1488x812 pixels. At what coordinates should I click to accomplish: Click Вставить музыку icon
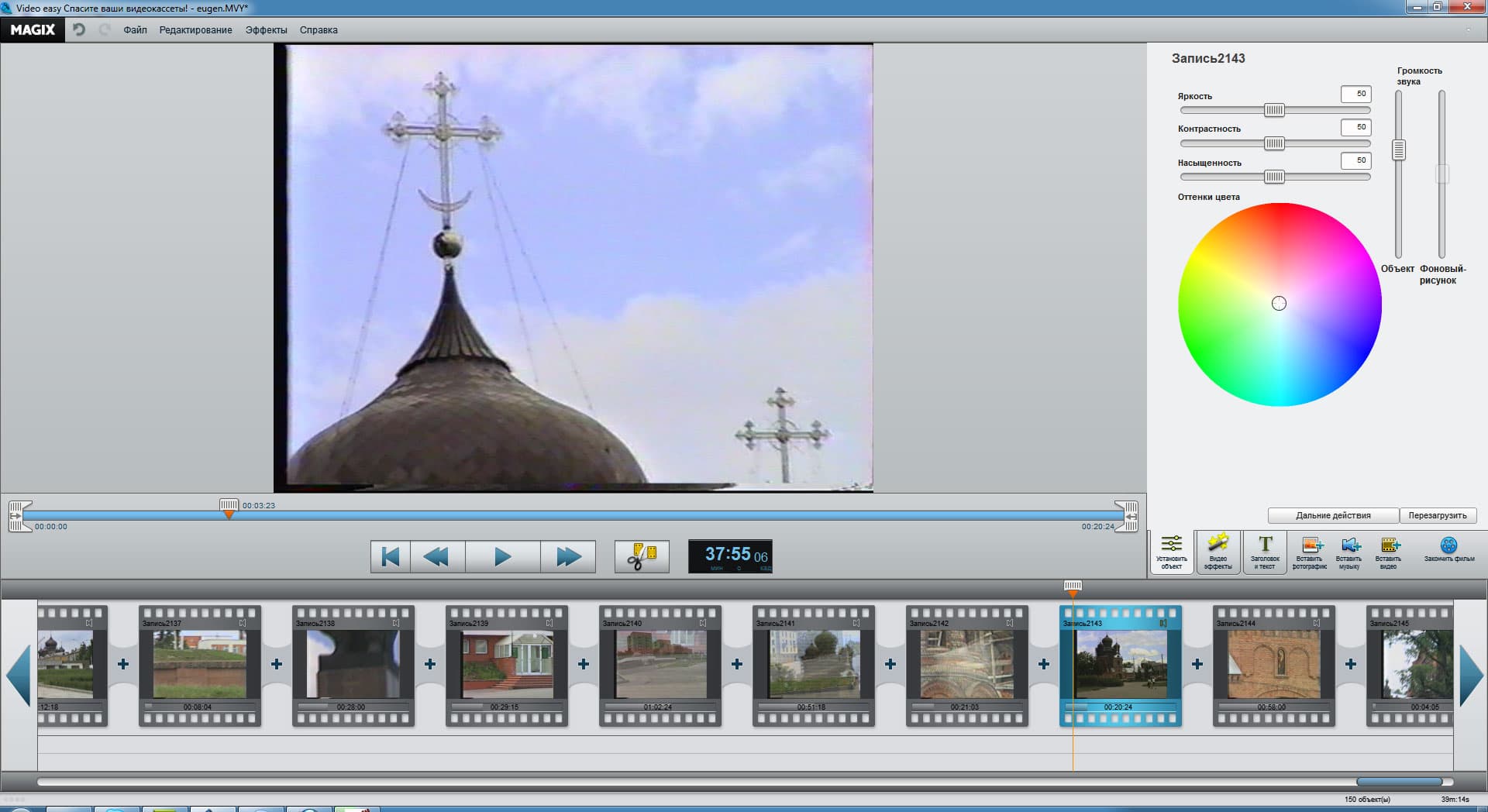1349,552
